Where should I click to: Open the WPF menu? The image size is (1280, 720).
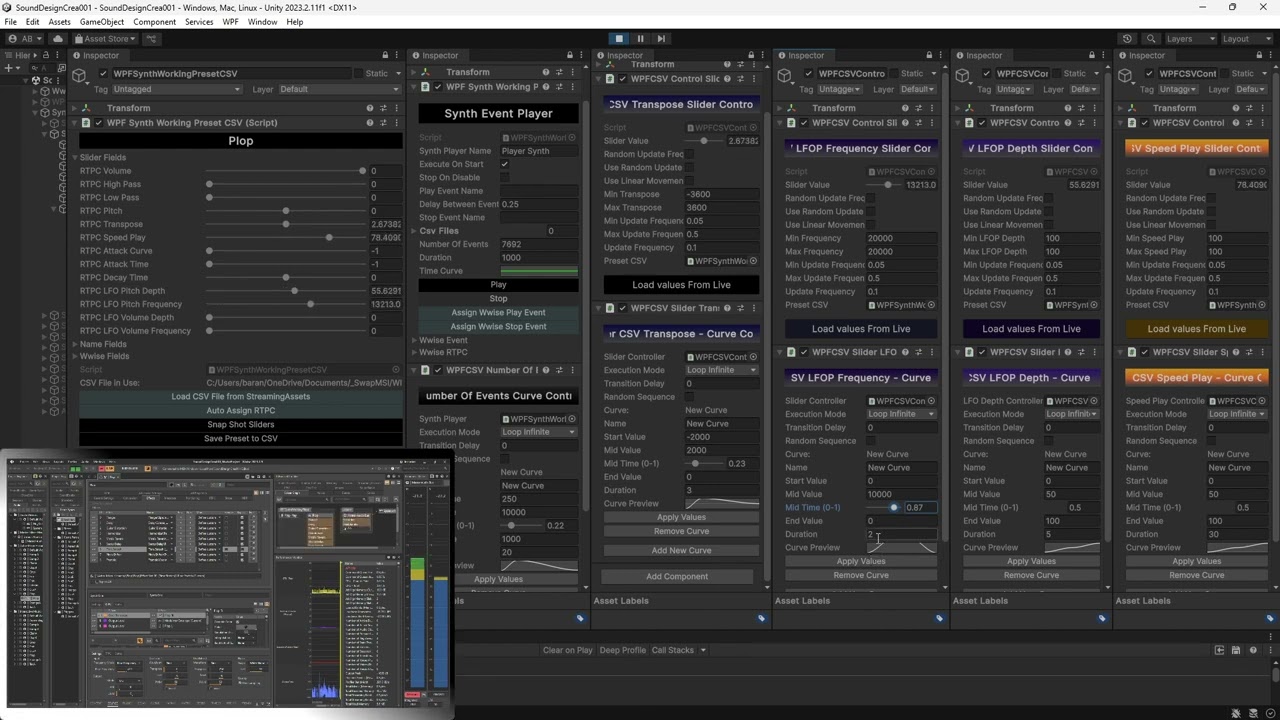(x=230, y=21)
